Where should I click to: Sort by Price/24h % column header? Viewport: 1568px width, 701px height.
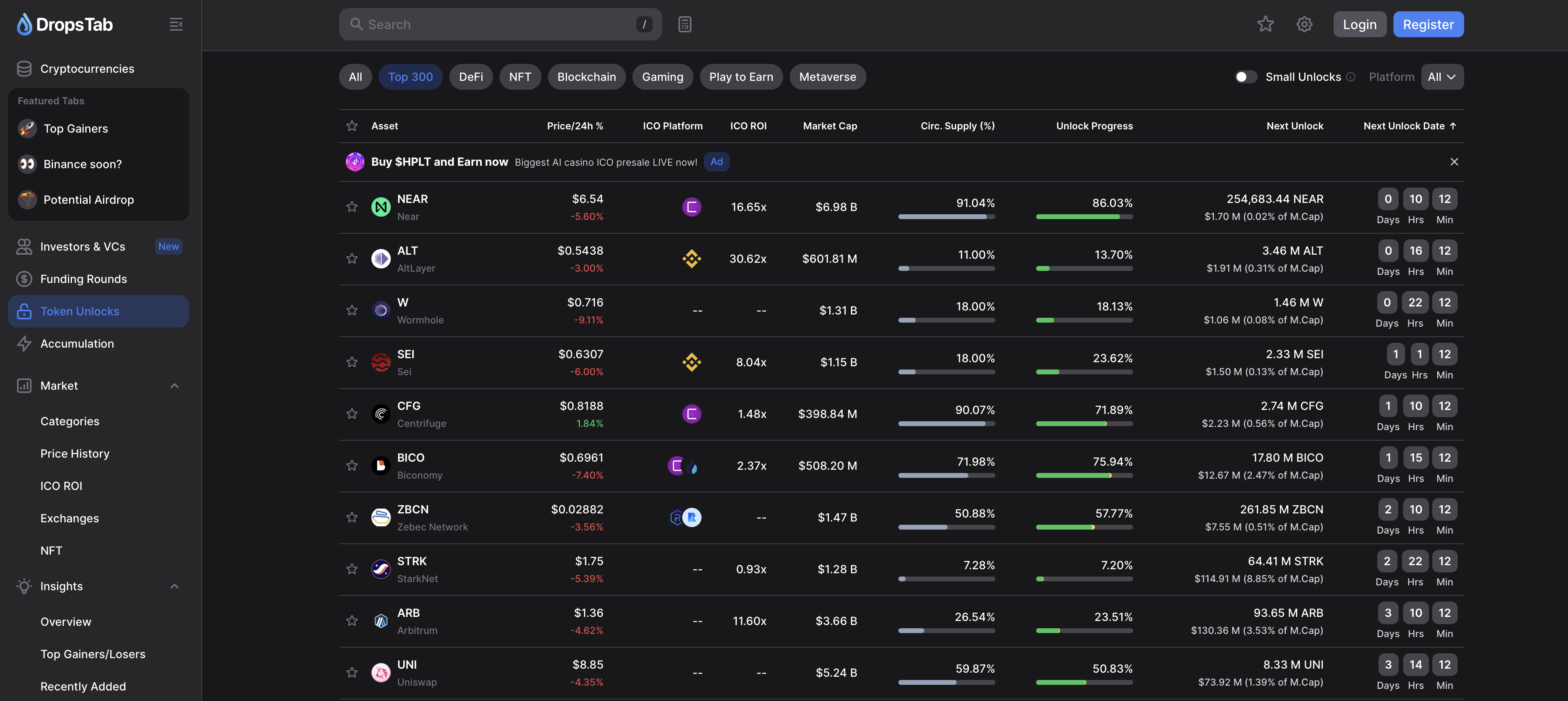575,126
